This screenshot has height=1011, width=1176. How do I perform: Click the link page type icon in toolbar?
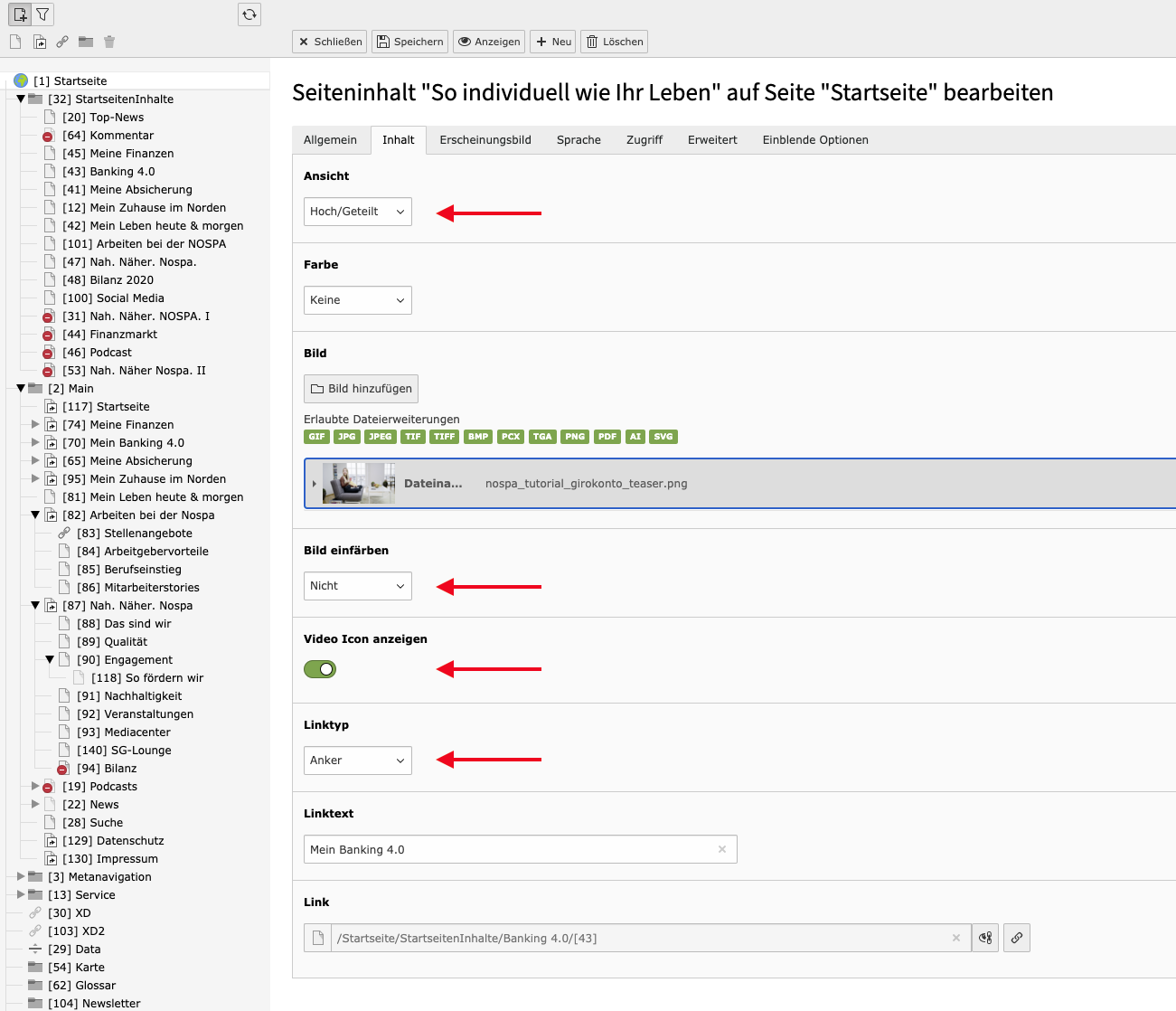click(x=62, y=42)
